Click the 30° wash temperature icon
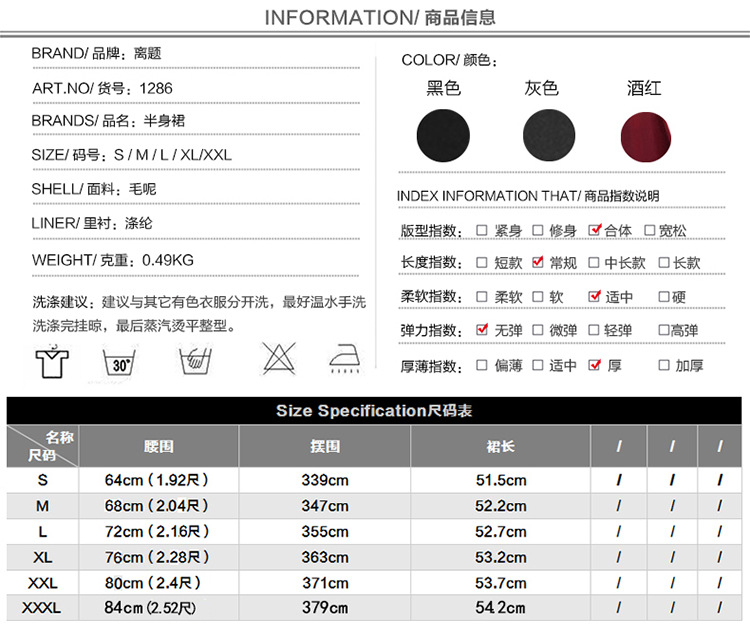This screenshot has width=750, height=637. [x=119, y=362]
